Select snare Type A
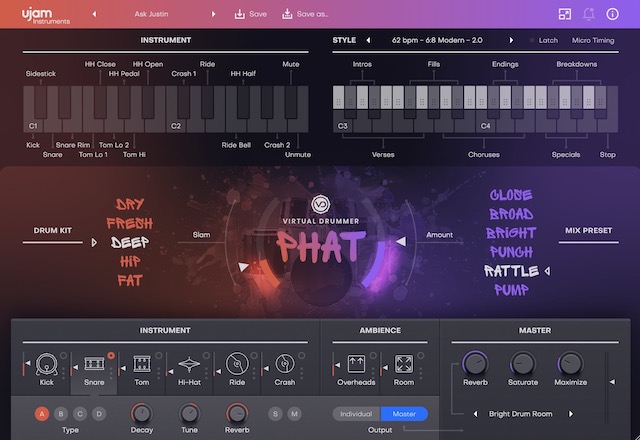The width and height of the screenshot is (640, 440). (x=42, y=413)
